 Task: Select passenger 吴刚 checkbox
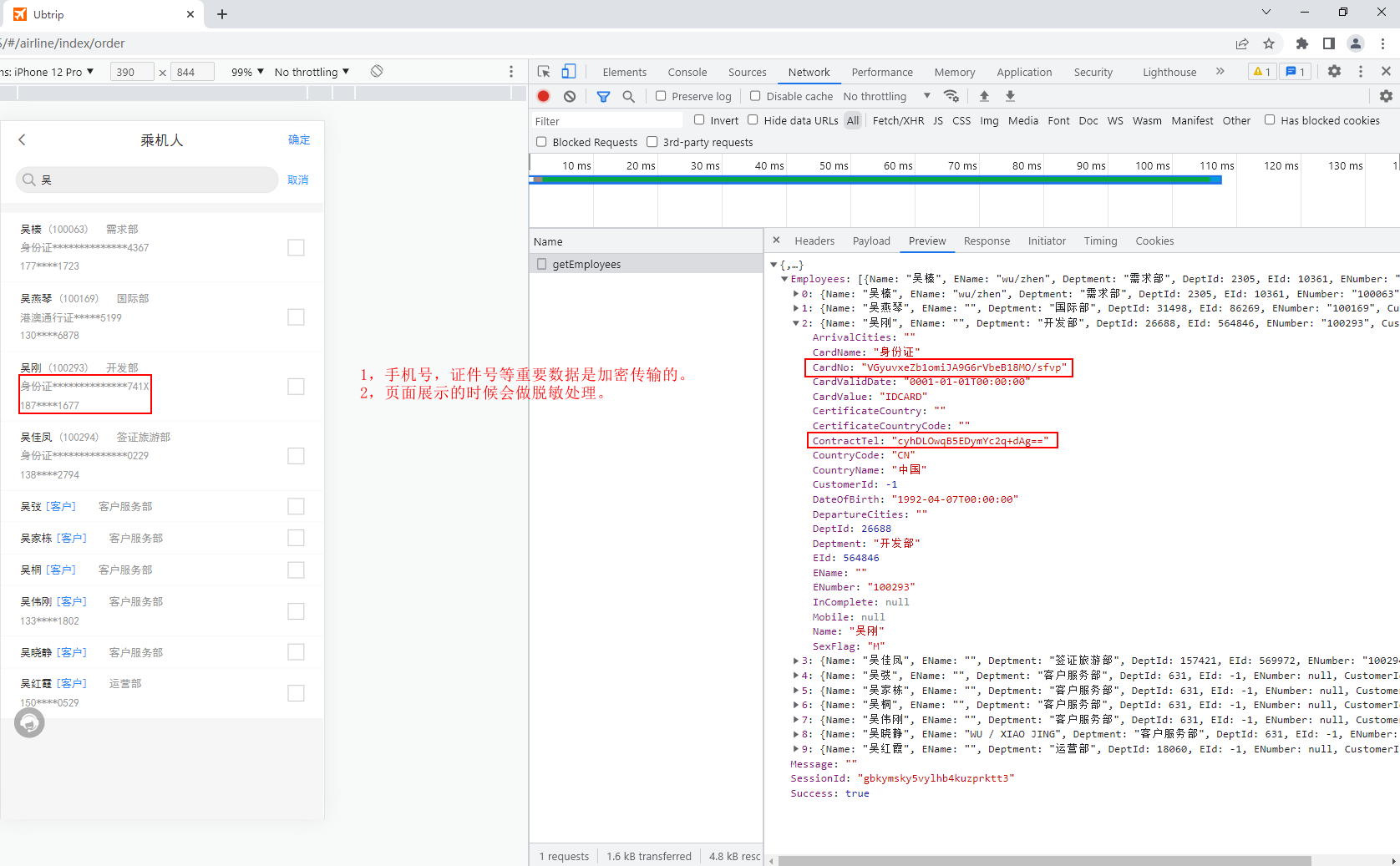click(296, 387)
